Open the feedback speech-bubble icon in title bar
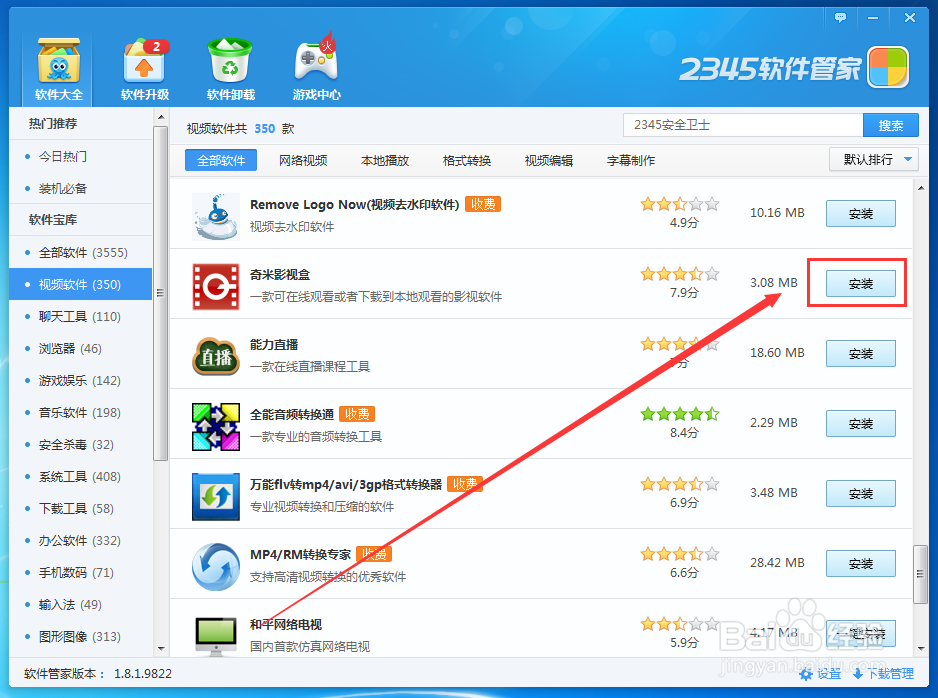This screenshot has width=938, height=698. pyautogui.click(x=840, y=17)
